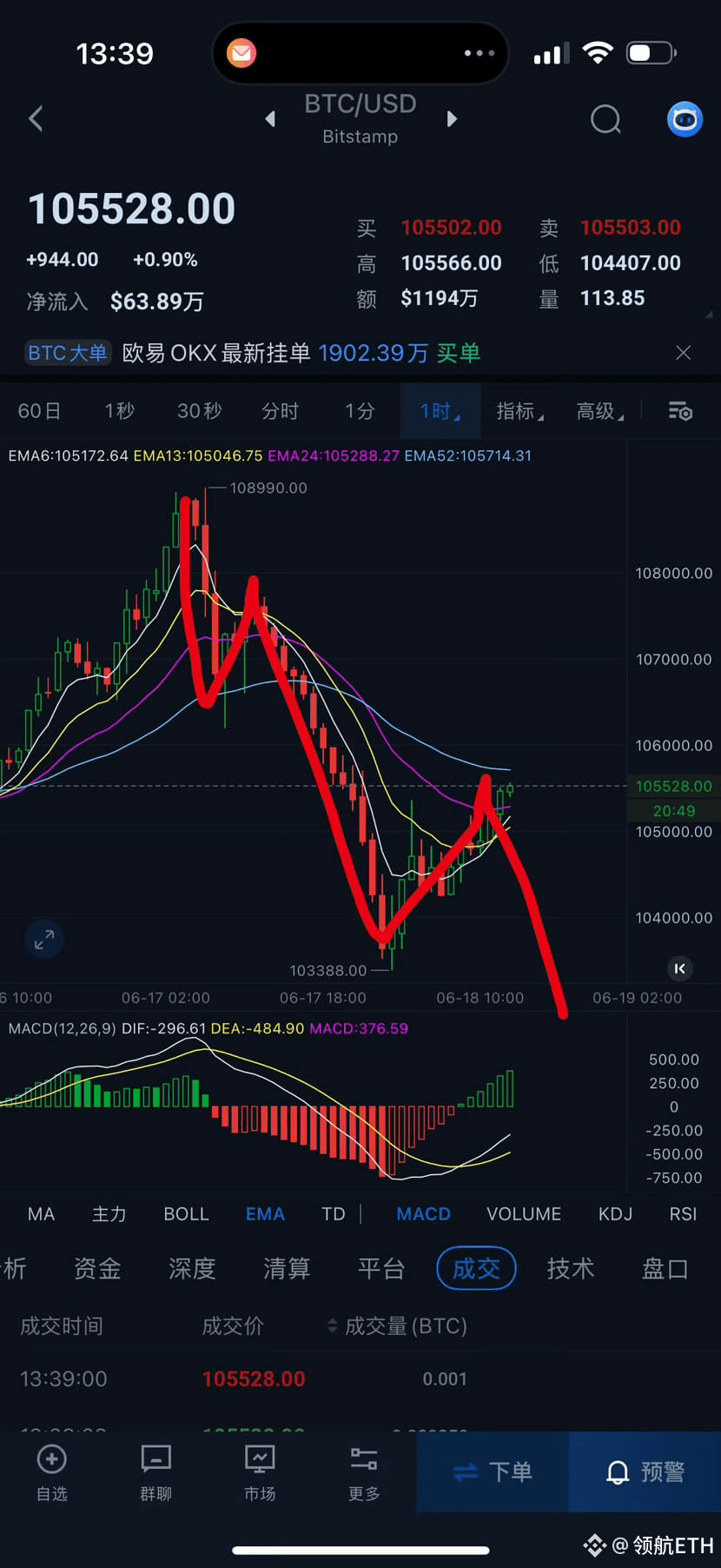Select the 60日 timeframe
This screenshot has height=1568, width=721.
pos(40,411)
